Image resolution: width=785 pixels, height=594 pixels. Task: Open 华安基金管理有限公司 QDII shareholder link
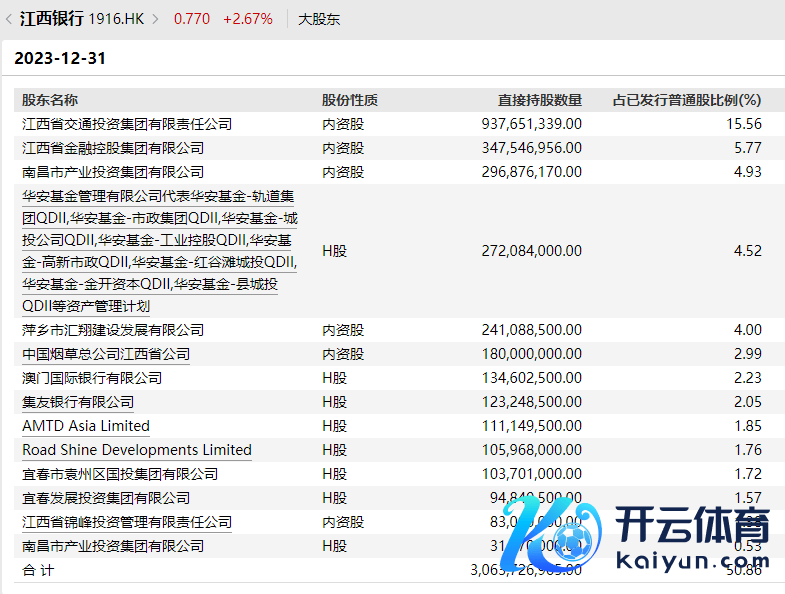[x=160, y=251]
